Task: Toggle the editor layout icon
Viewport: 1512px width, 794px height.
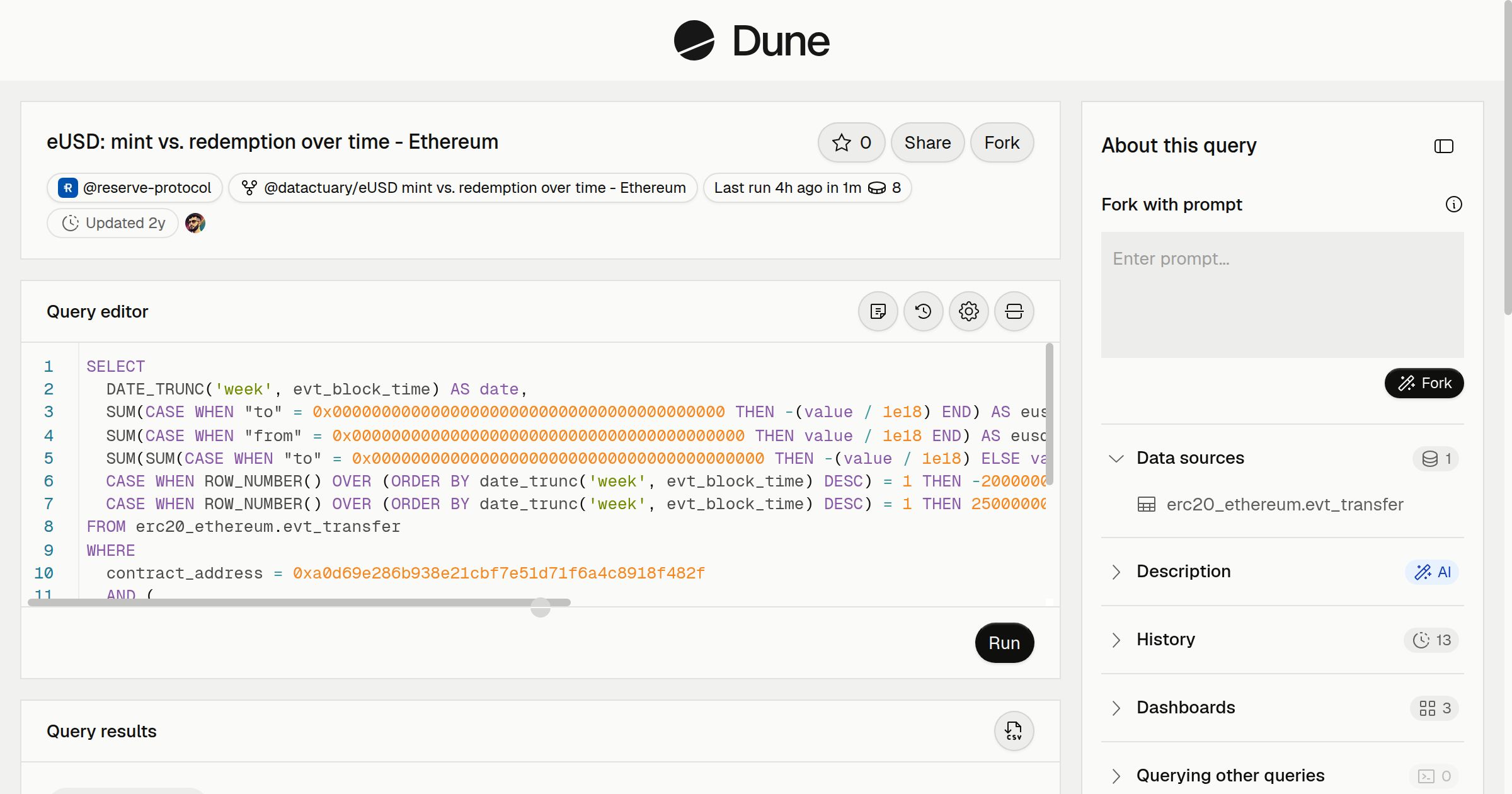Action: 1014,311
